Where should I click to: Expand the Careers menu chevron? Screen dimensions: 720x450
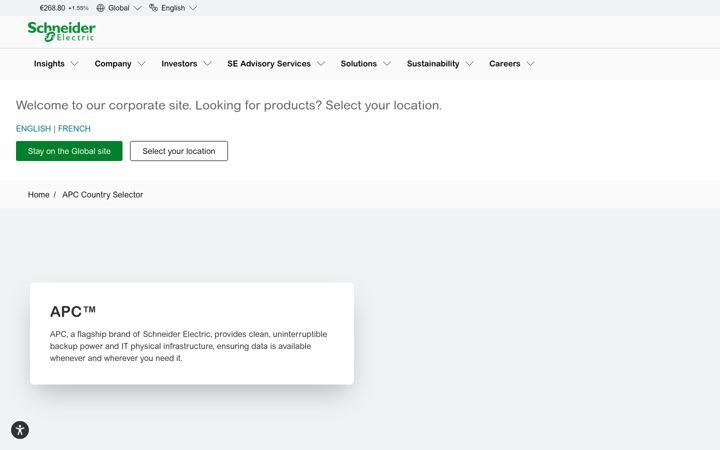(x=530, y=64)
